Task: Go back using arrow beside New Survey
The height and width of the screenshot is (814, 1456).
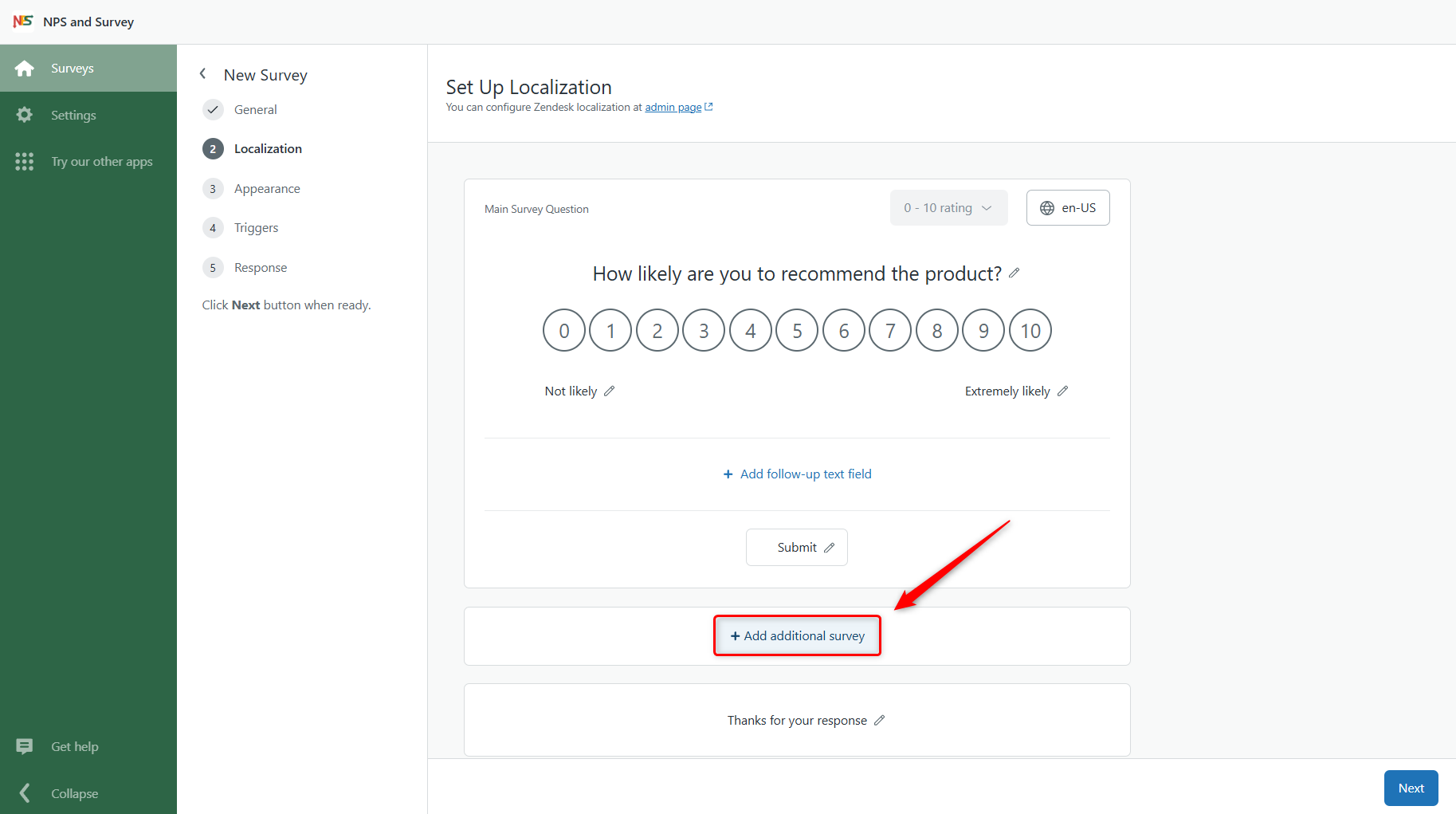Action: [x=203, y=73]
